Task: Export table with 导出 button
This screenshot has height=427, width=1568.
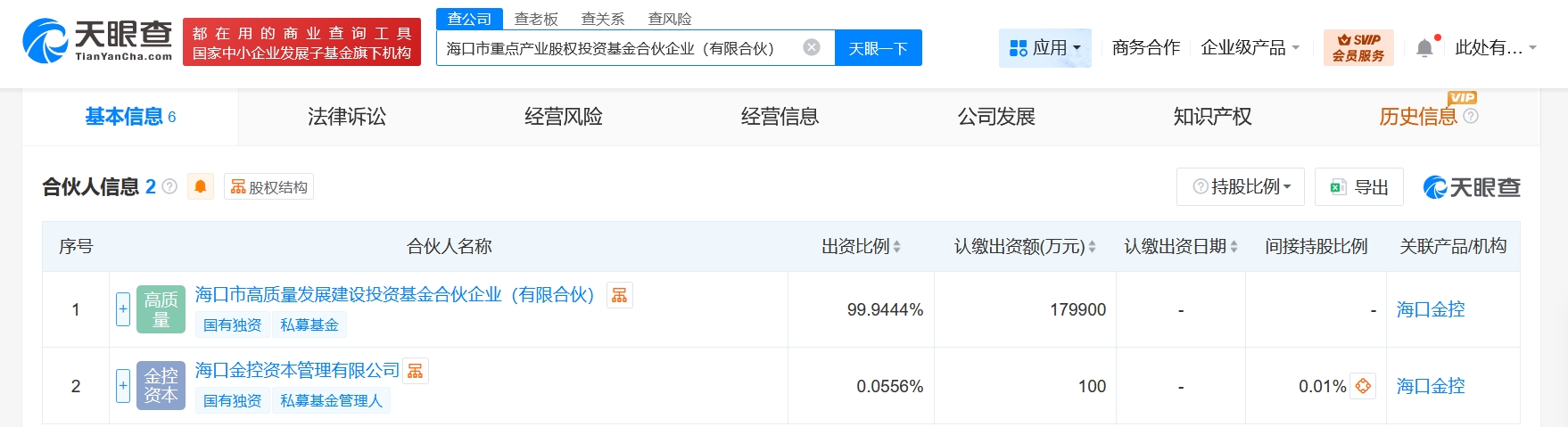Action: pos(1359,187)
